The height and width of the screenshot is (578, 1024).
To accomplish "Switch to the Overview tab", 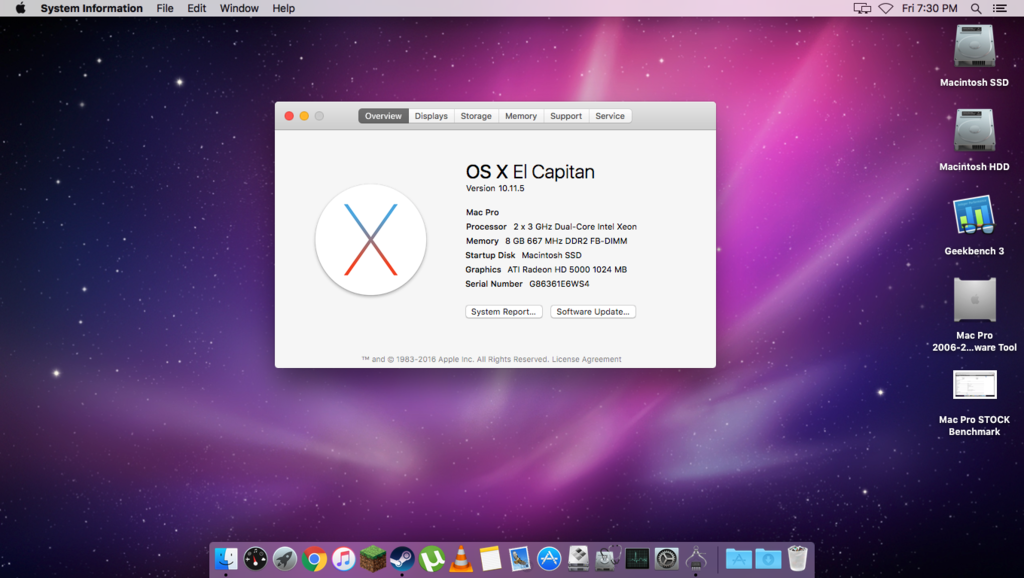I will click(383, 116).
